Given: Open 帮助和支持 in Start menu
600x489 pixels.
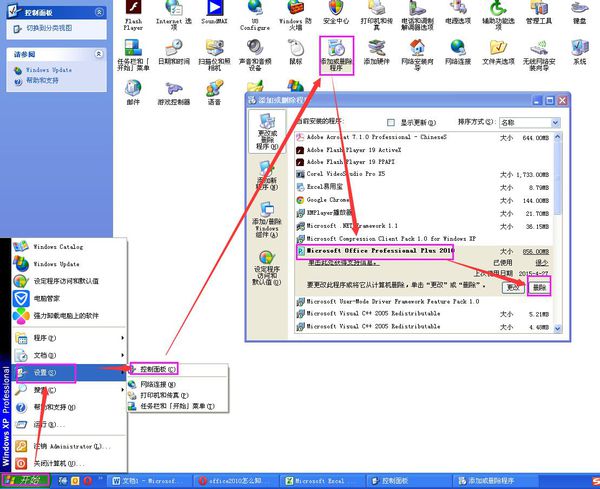Looking at the screenshot, I should (x=69, y=407).
